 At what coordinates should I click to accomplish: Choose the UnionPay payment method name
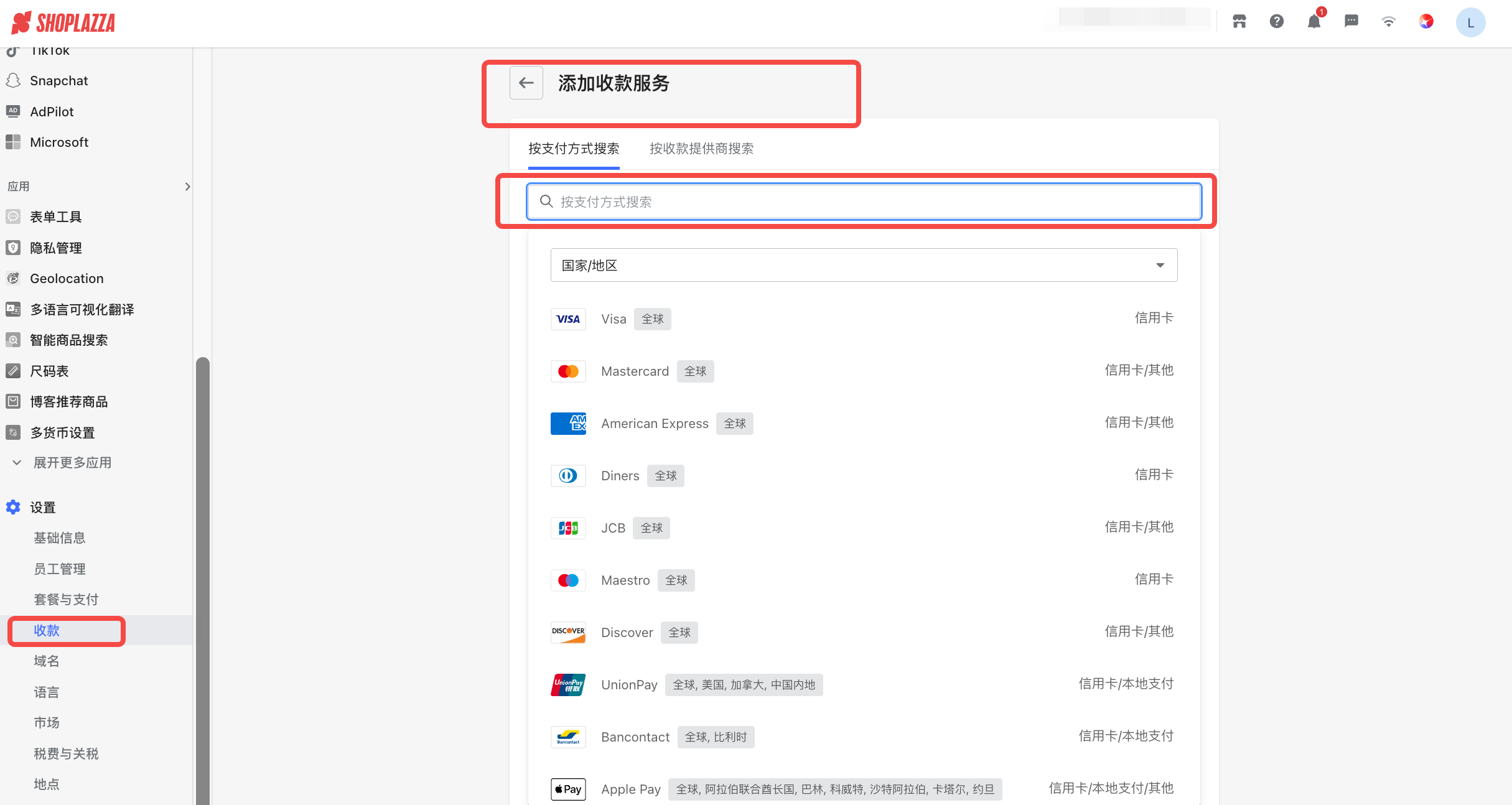(x=629, y=685)
